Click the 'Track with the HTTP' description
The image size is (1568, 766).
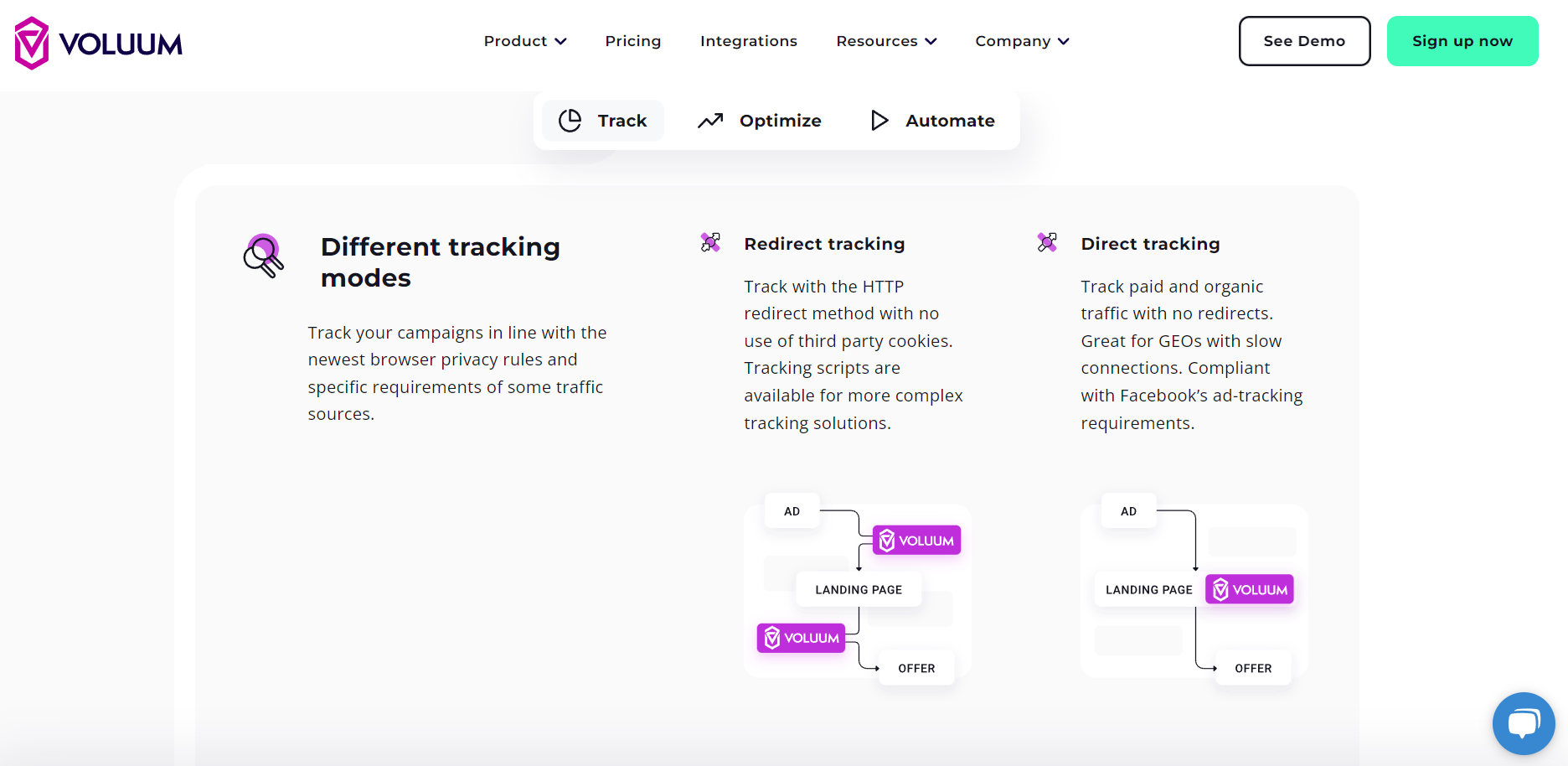coord(854,355)
